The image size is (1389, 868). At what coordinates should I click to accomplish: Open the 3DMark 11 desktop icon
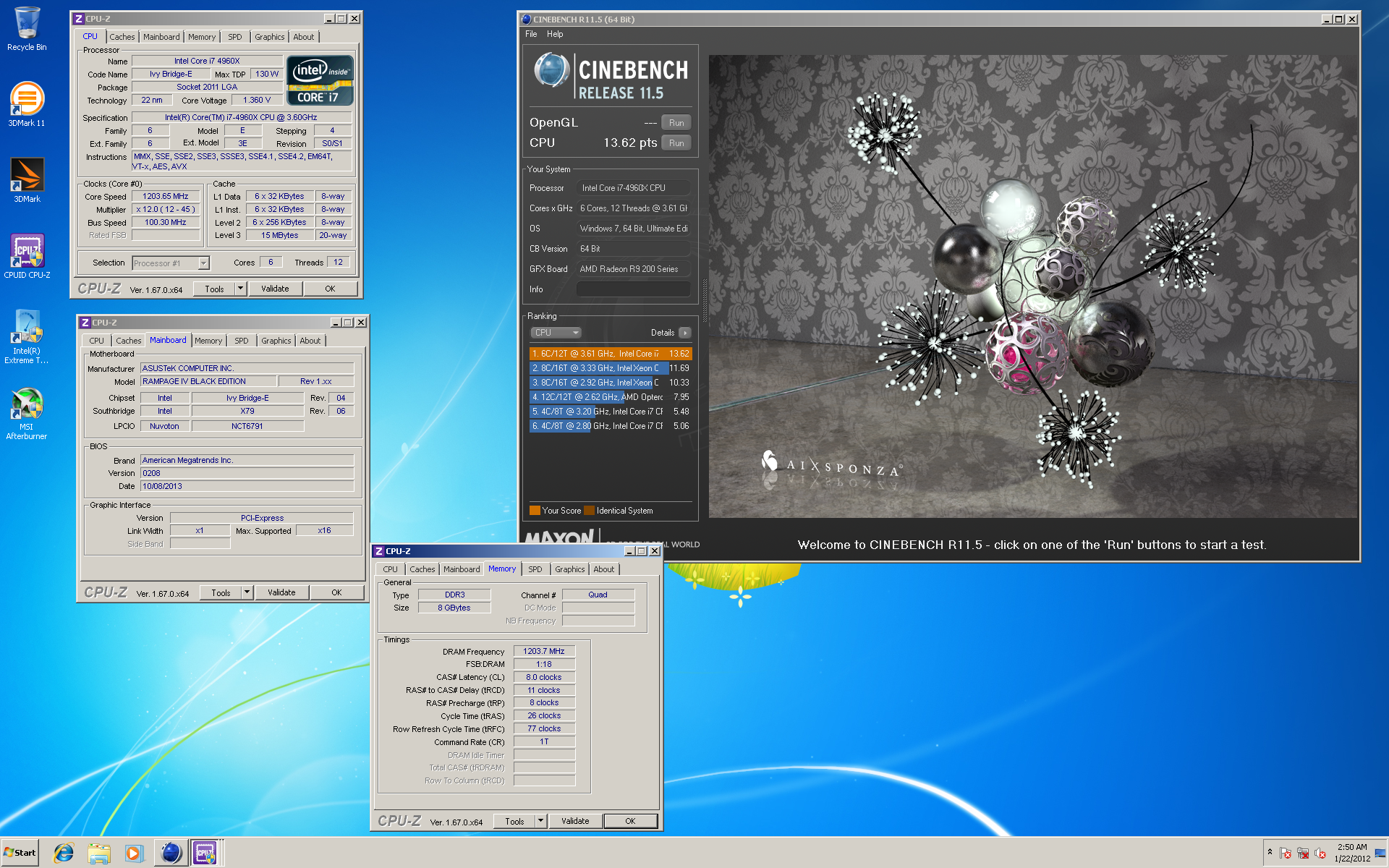pyautogui.click(x=27, y=104)
